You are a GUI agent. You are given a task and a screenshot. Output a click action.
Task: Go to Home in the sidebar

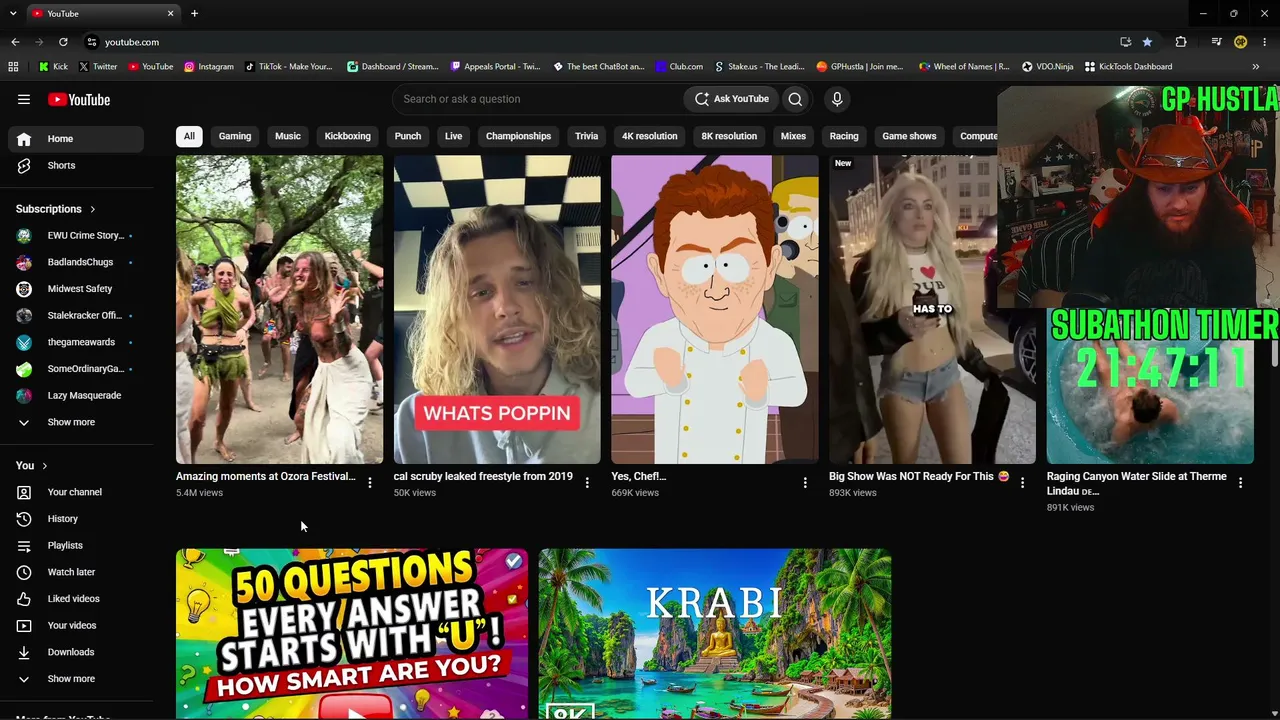[76, 139]
